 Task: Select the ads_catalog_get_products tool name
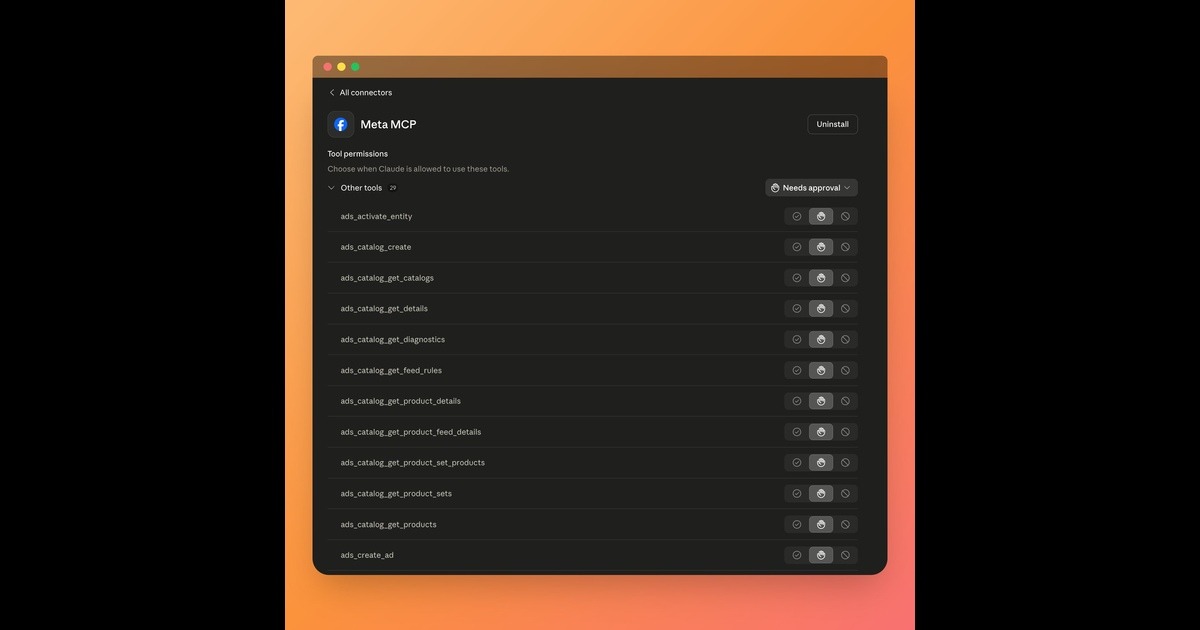point(388,524)
